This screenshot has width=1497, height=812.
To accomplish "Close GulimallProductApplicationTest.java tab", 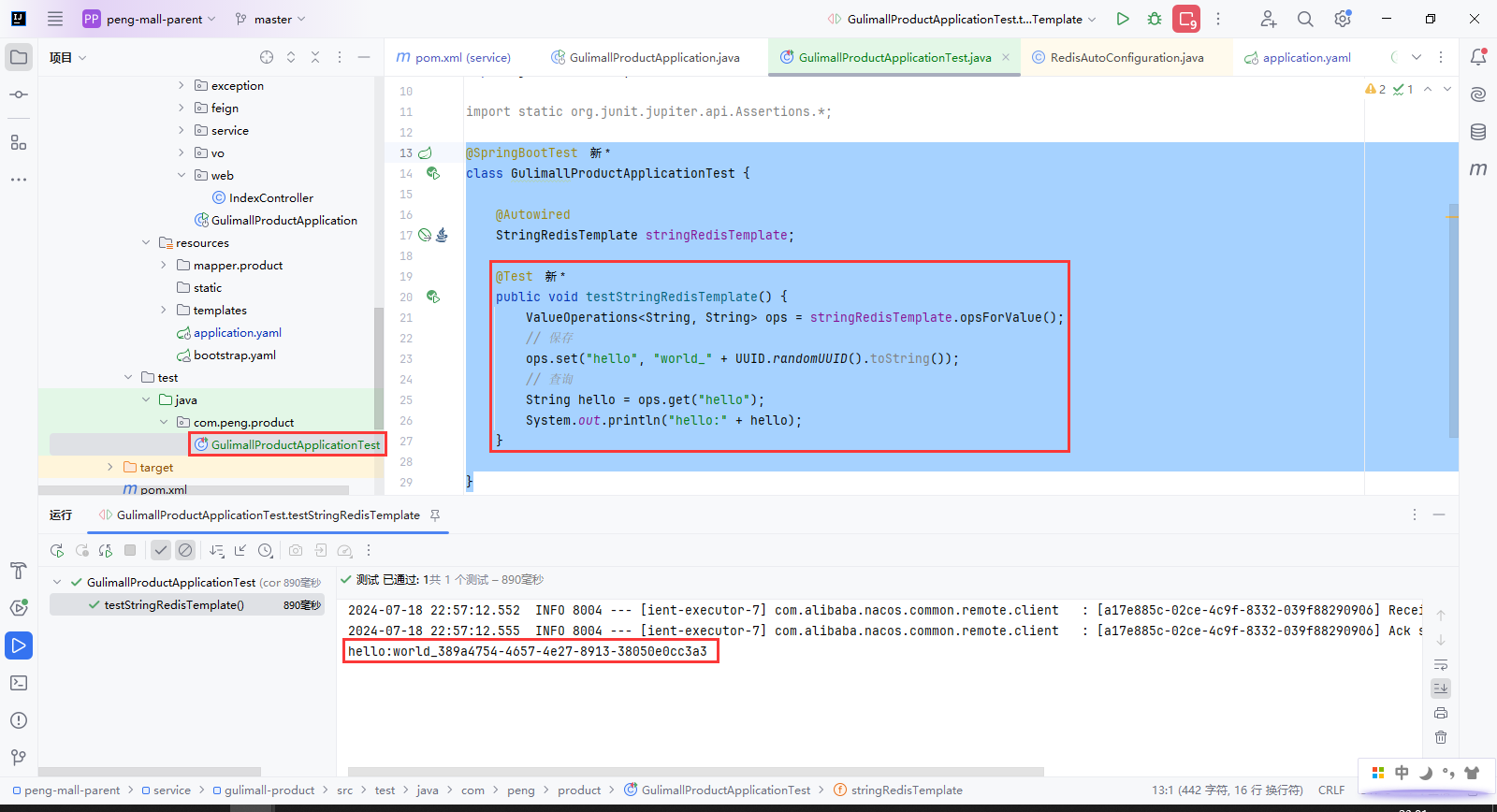I will 1006,57.
